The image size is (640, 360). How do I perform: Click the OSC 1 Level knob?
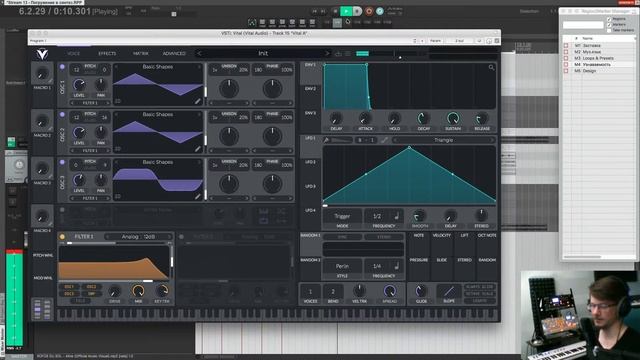tap(79, 85)
